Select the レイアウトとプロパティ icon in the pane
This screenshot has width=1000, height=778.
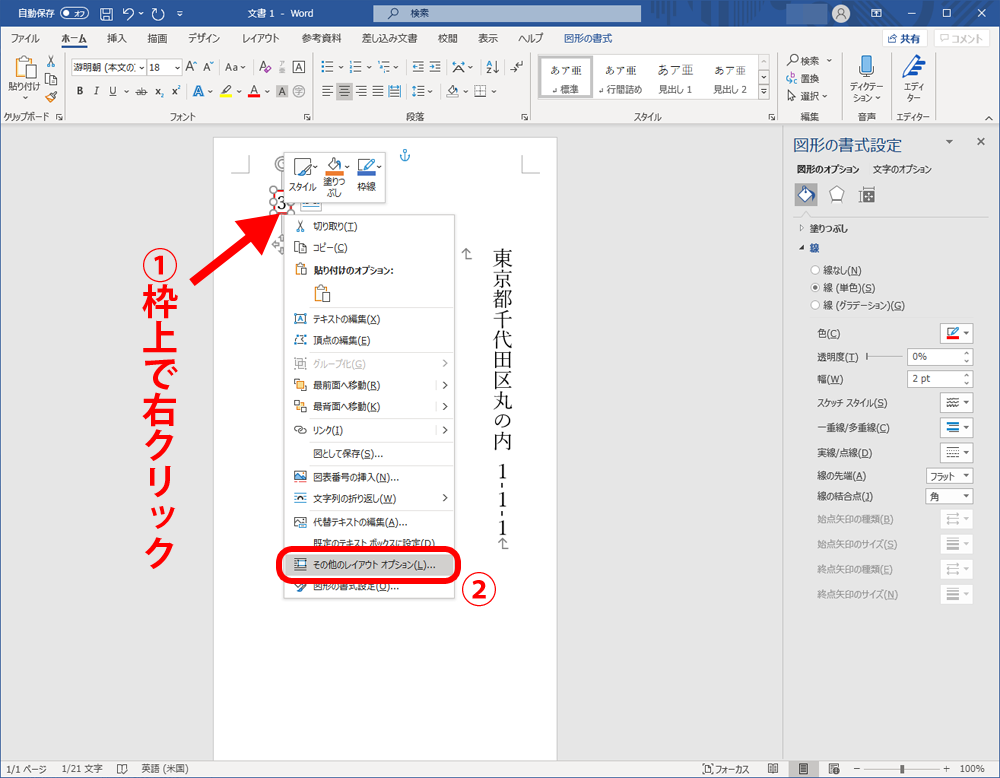[865, 194]
